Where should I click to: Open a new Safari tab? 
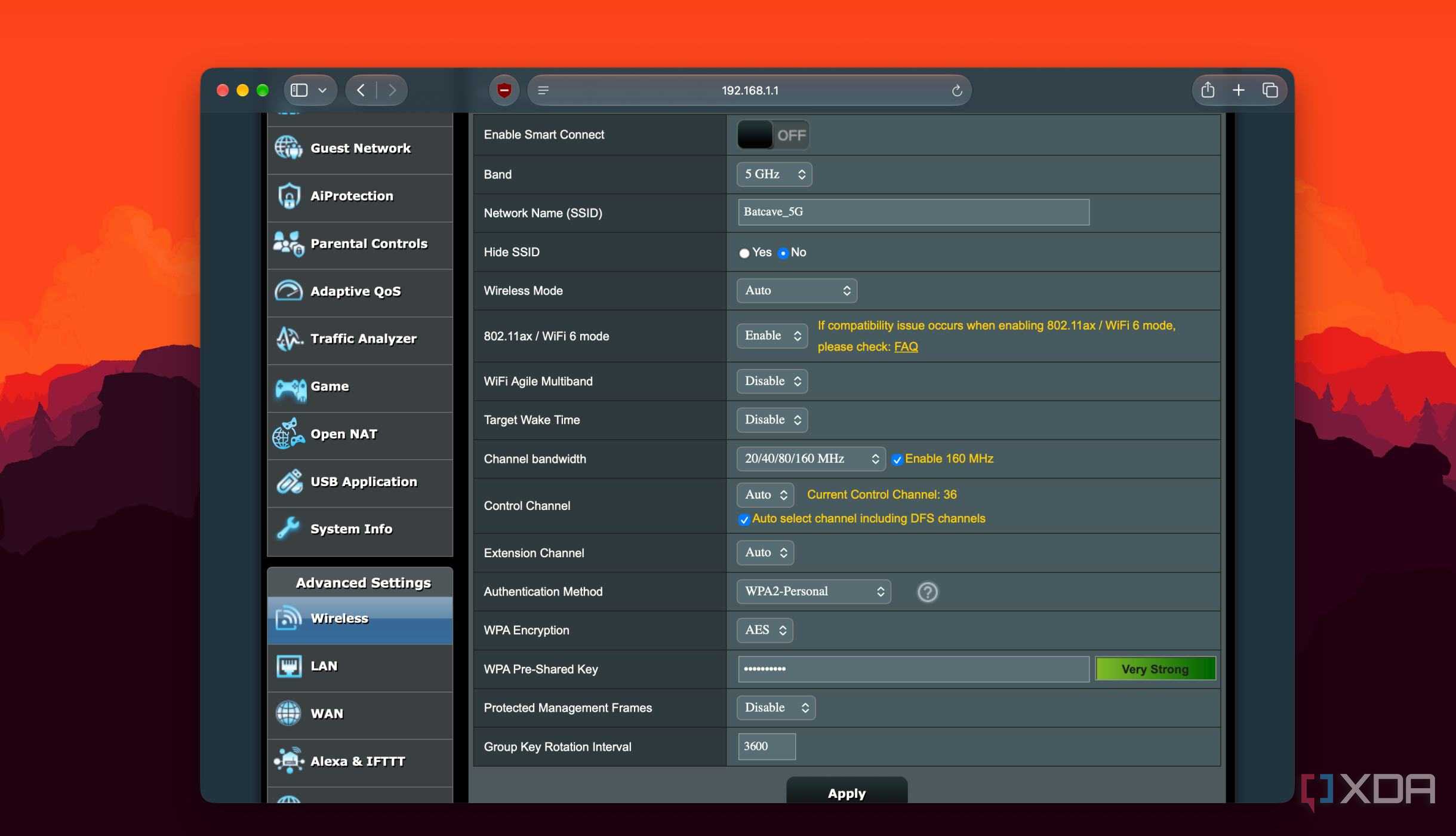(x=1239, y=90)
